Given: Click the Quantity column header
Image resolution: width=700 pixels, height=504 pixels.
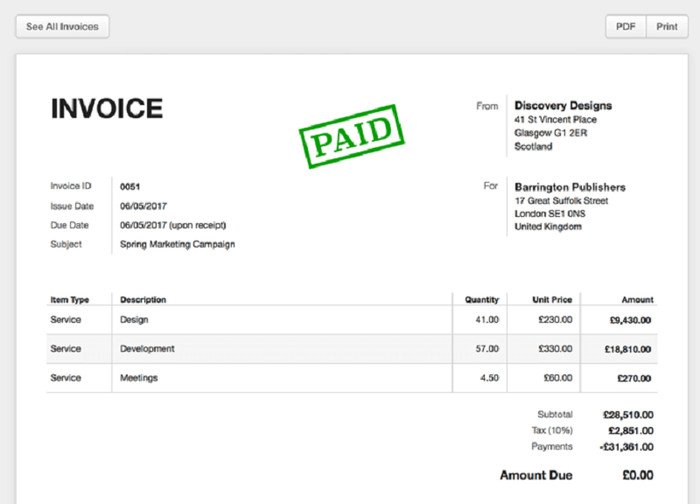Looking at the screenshot, I should pos(482,300).
